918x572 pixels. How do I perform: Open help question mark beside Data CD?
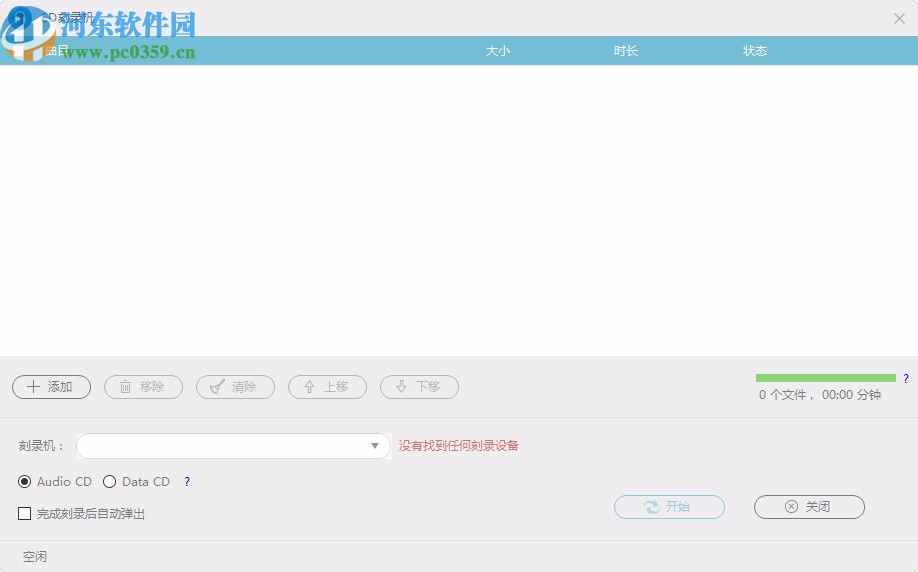pos(187,482)
